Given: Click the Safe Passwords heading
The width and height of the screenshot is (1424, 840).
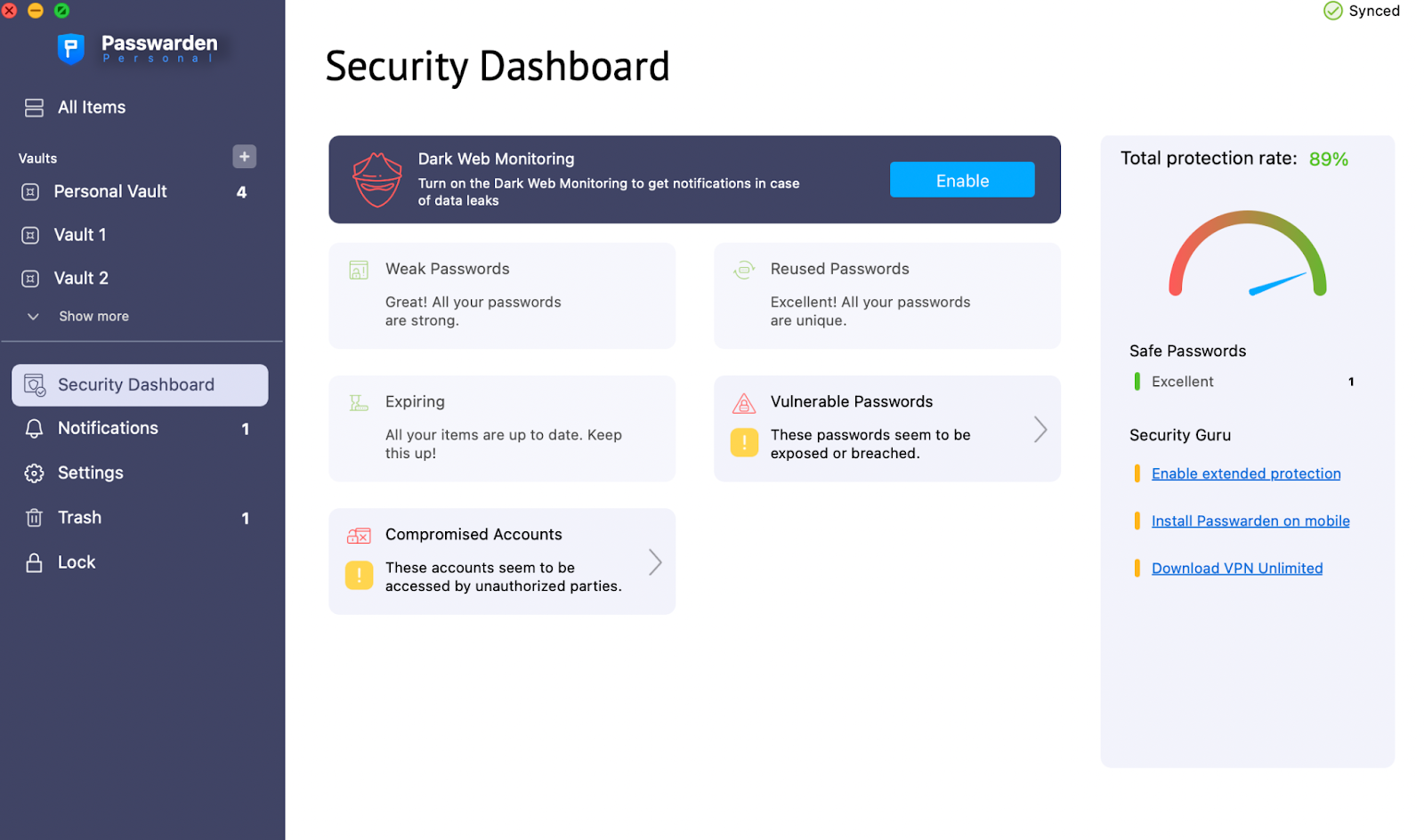Looking at the screenshot, I should 1188,351.
